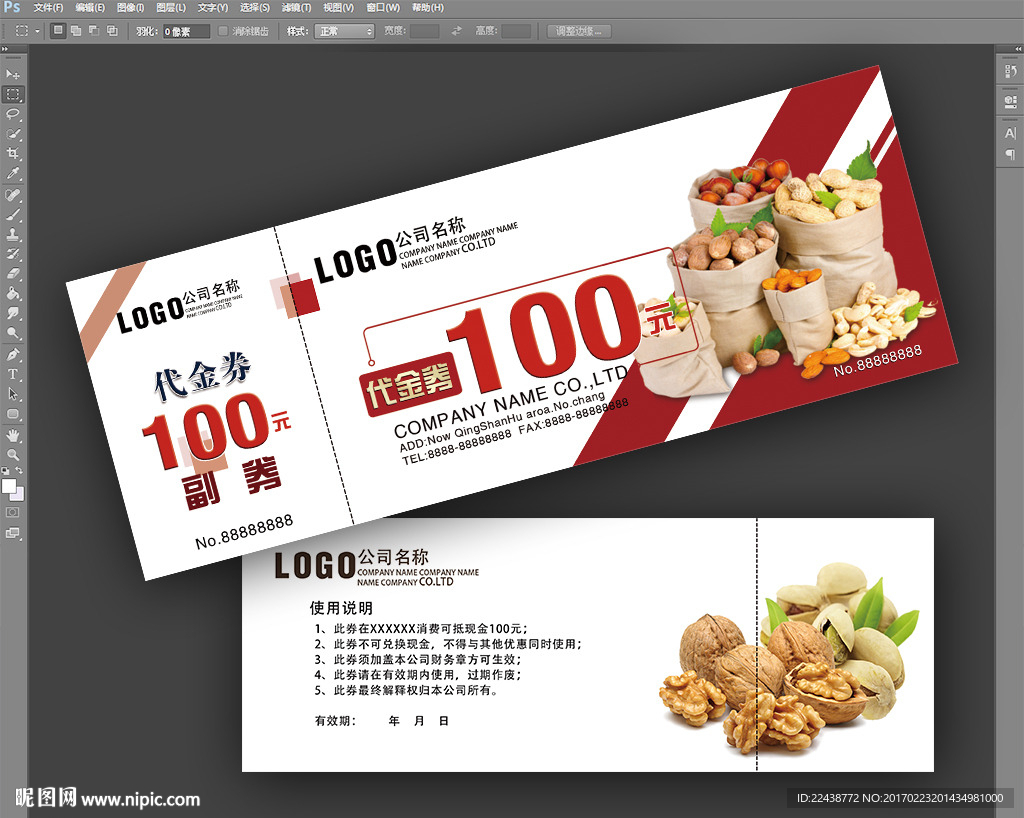Select the Quick Selection tool
This screenshot has height=818, width=1024.
12,134
